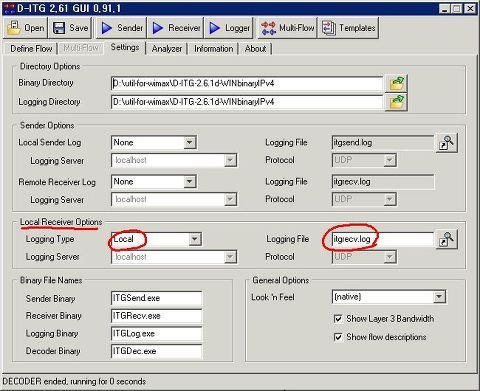Browse for the sender Logging File itgsend.log
Image resolution: width=480 pixels, height=391 pixels.
pyautogui.click(x=447, y=143)
